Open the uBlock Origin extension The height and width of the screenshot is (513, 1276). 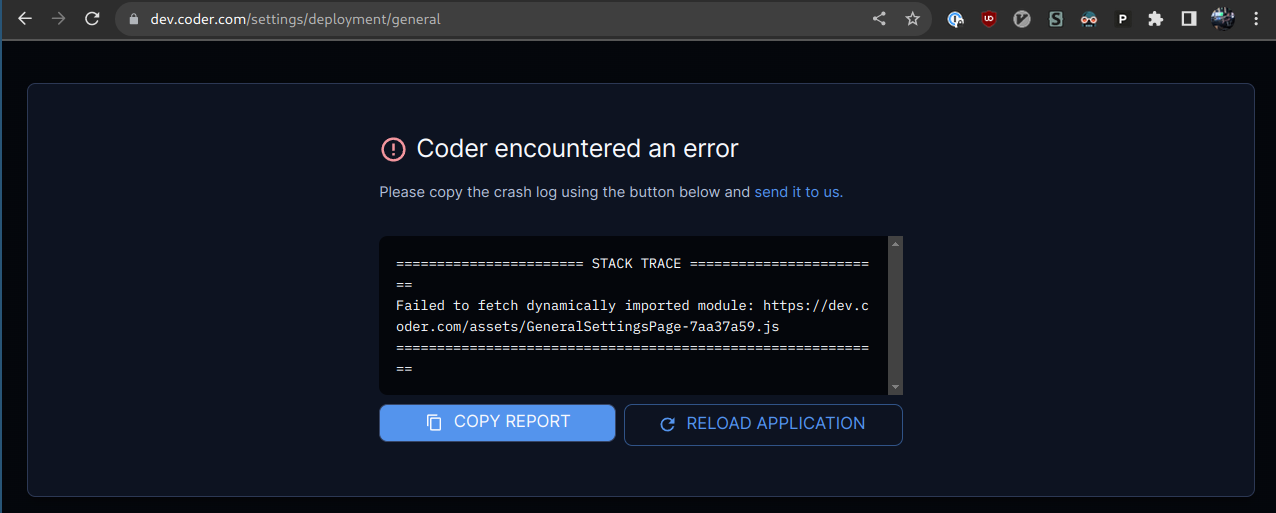[988, 18]
